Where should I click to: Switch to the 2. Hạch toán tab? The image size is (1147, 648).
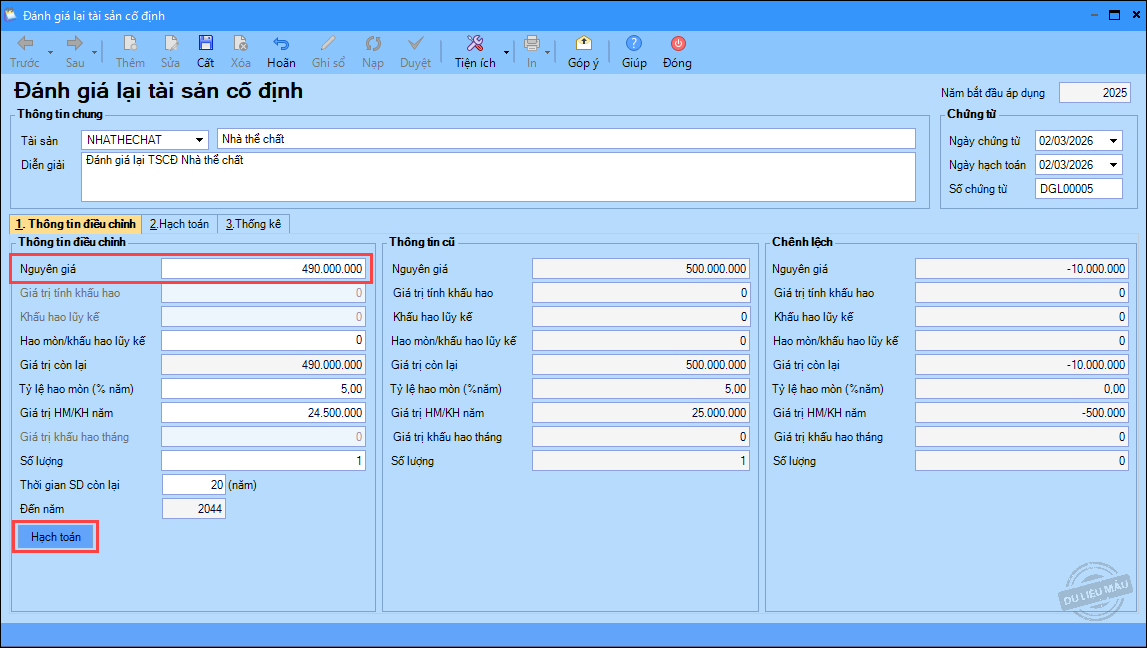click(178, 224)
